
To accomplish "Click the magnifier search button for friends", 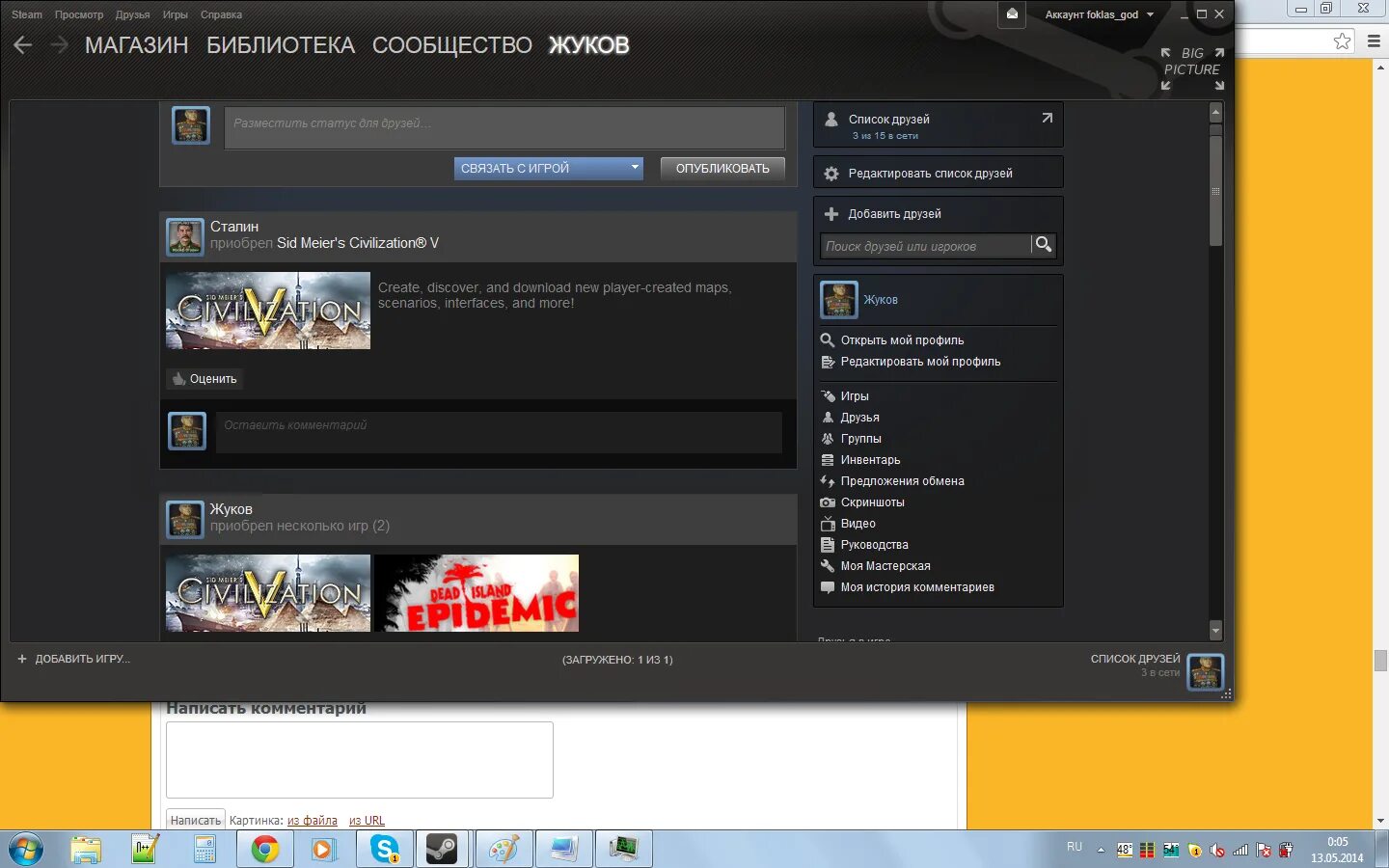I will [x=1043, y=245].
